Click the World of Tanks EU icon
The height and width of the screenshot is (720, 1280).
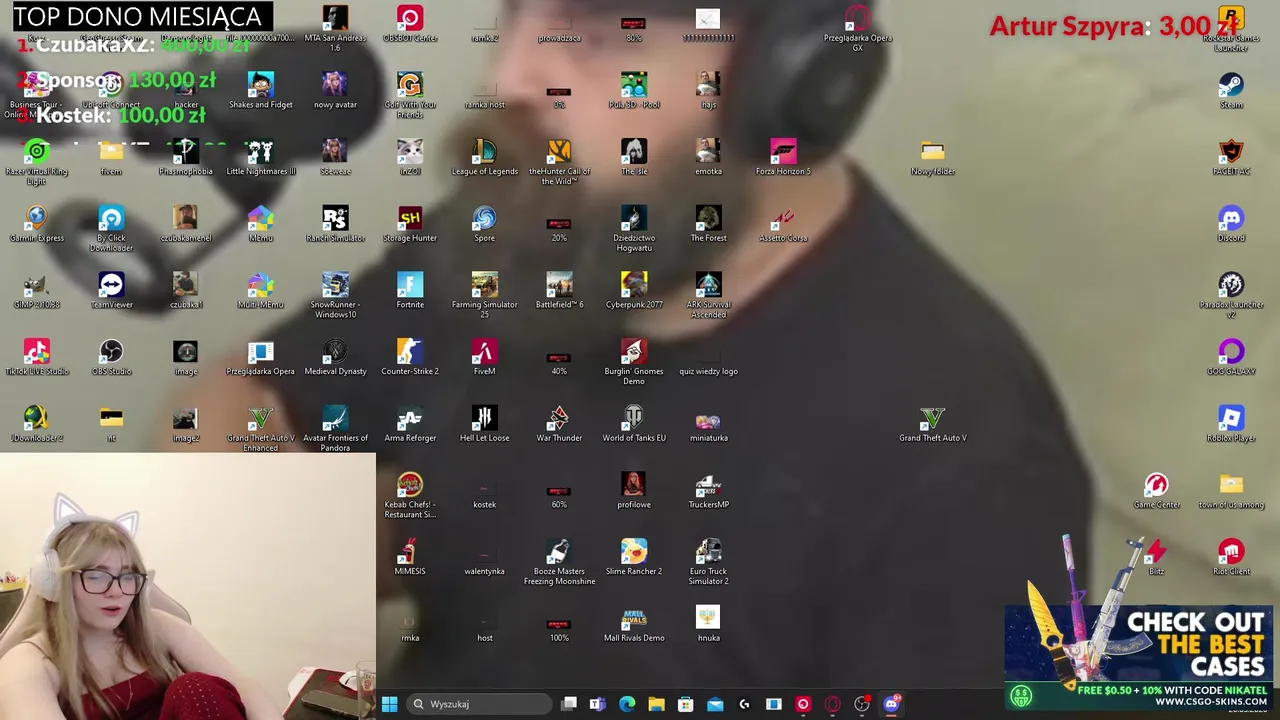click(634, 424)
